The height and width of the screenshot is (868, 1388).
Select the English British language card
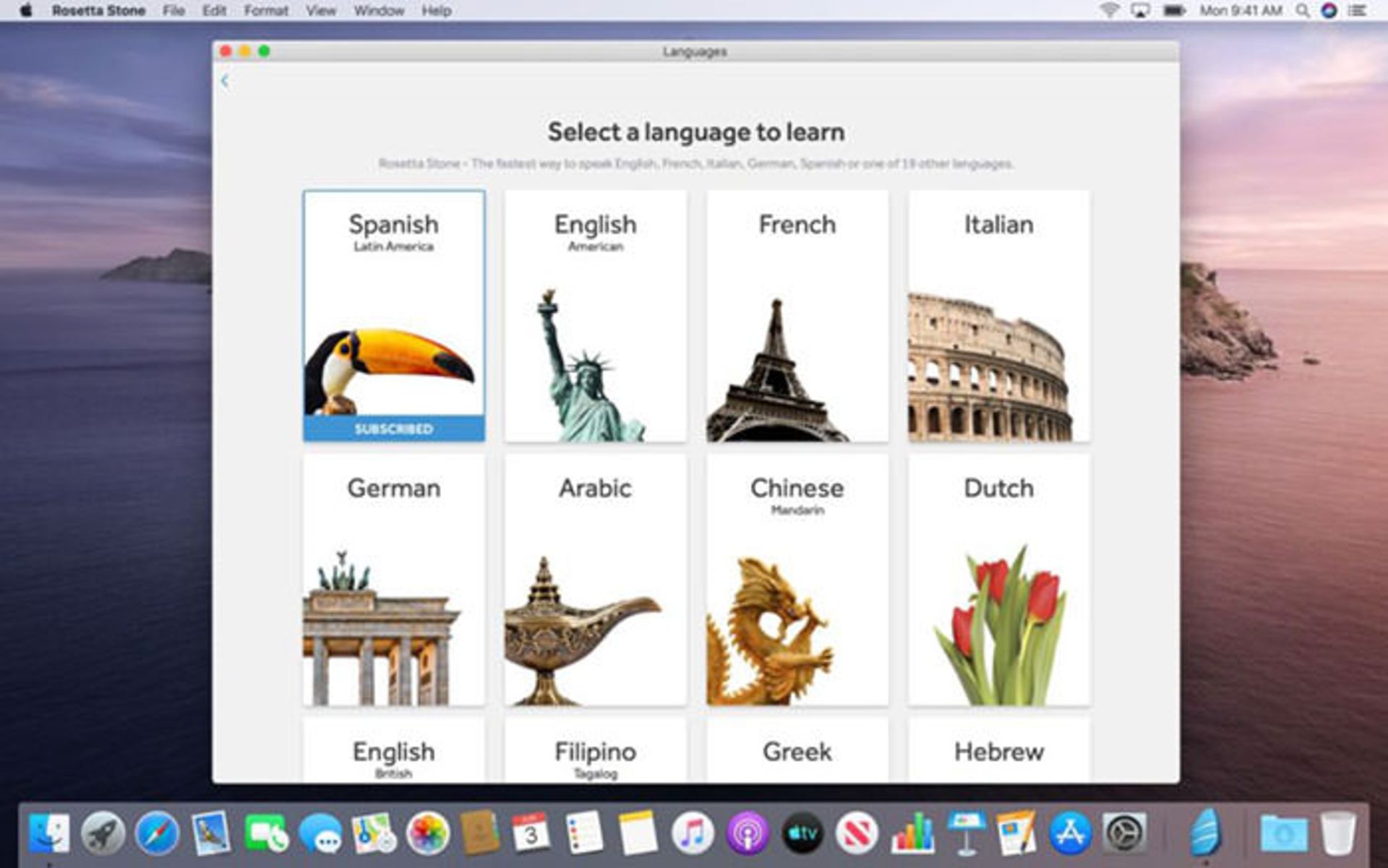pos(394,750)
